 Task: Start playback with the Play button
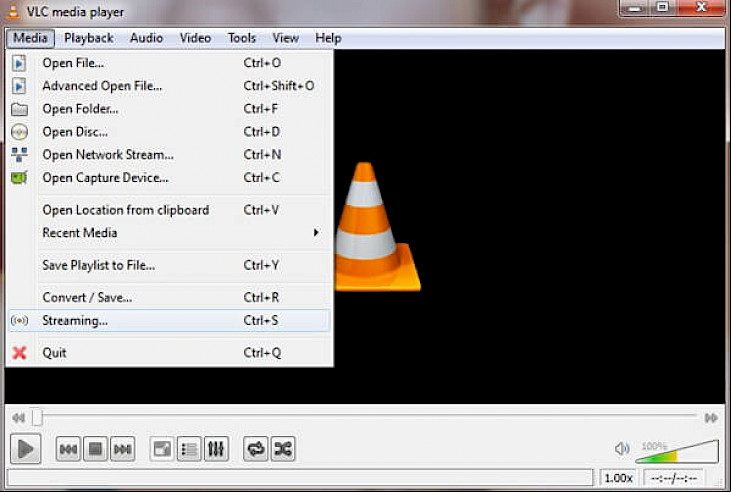pos(26,449)
